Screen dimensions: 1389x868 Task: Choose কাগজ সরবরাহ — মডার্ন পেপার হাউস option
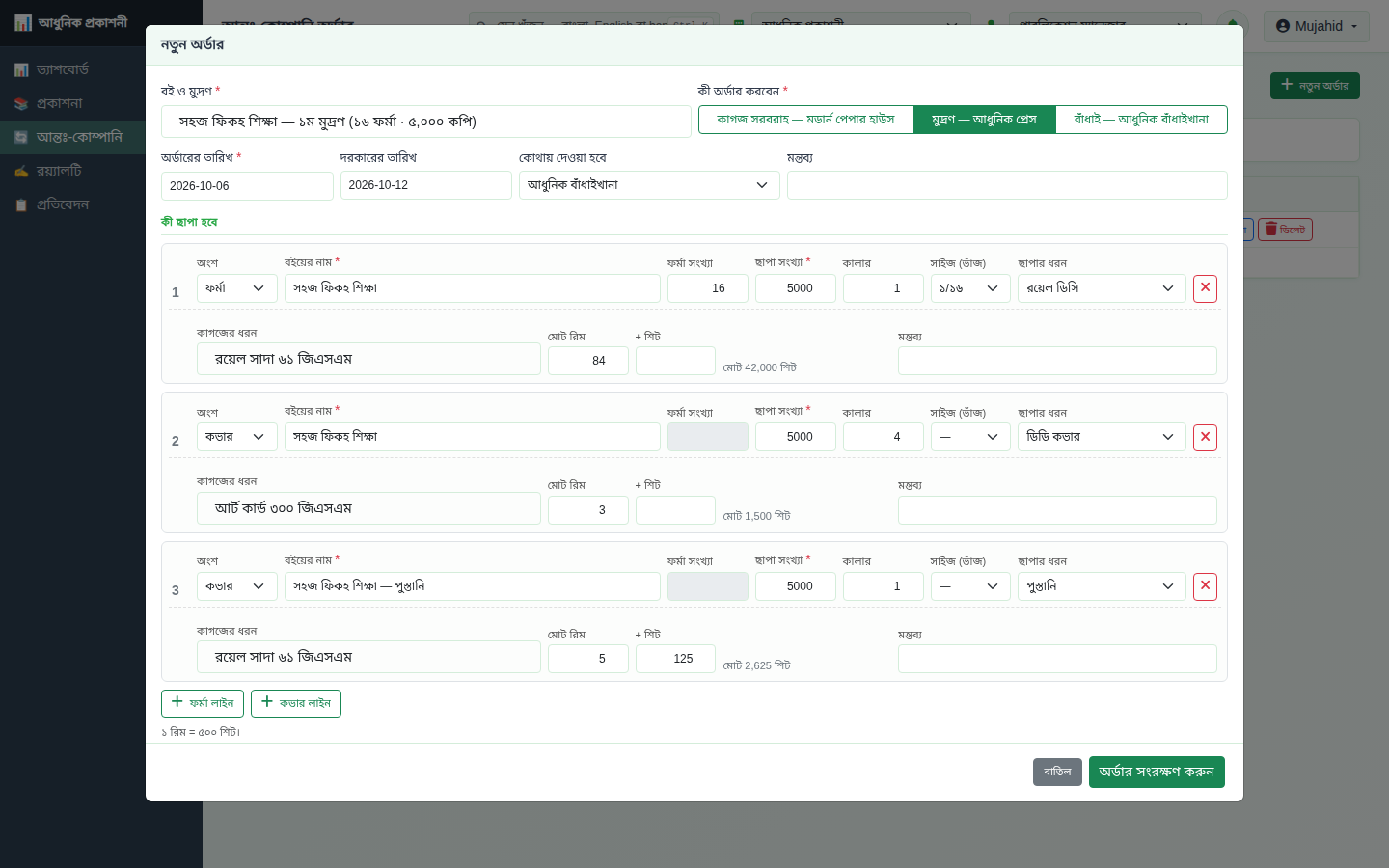[x=805, y=120]
